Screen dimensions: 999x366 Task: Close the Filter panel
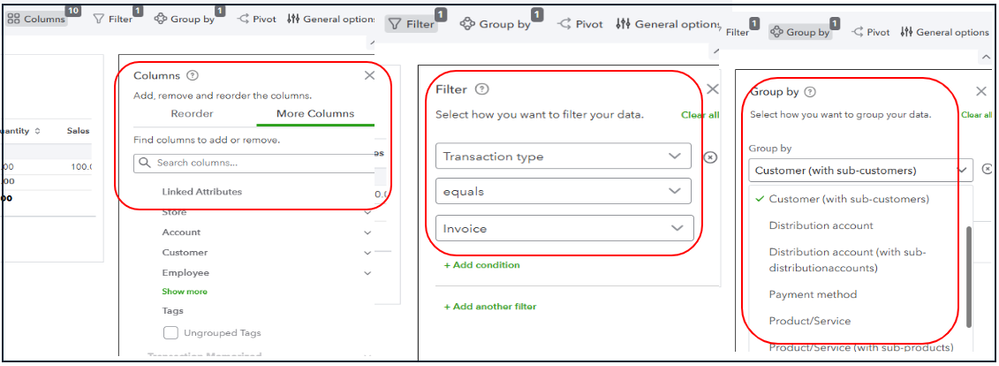click(712, 89)
